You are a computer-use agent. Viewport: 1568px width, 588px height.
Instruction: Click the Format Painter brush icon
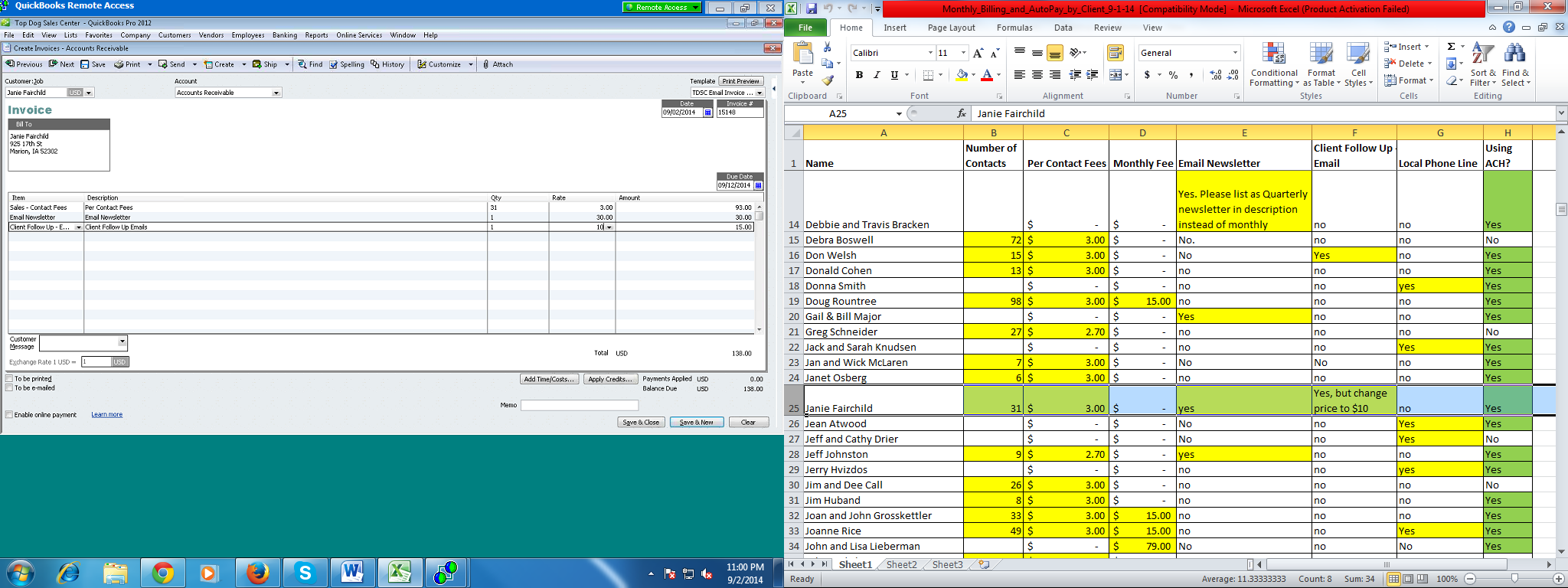coord(828,80)
